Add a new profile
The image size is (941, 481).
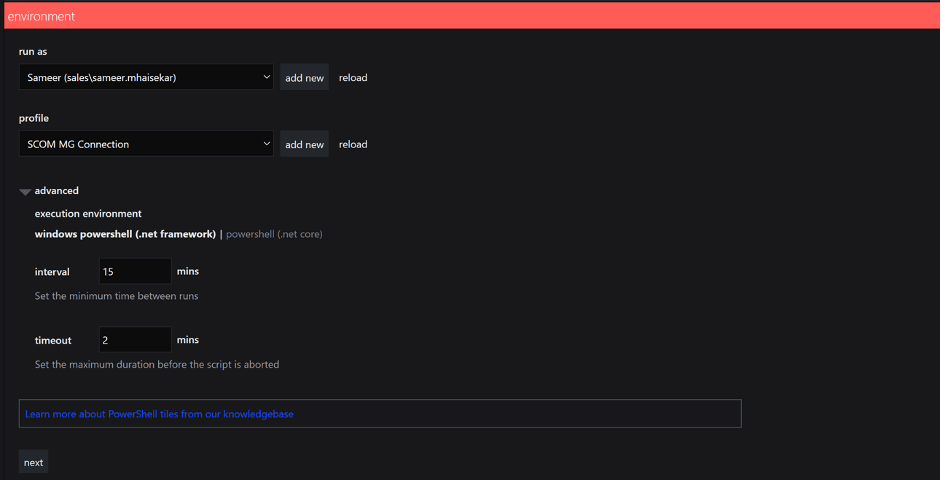point(304,145)
